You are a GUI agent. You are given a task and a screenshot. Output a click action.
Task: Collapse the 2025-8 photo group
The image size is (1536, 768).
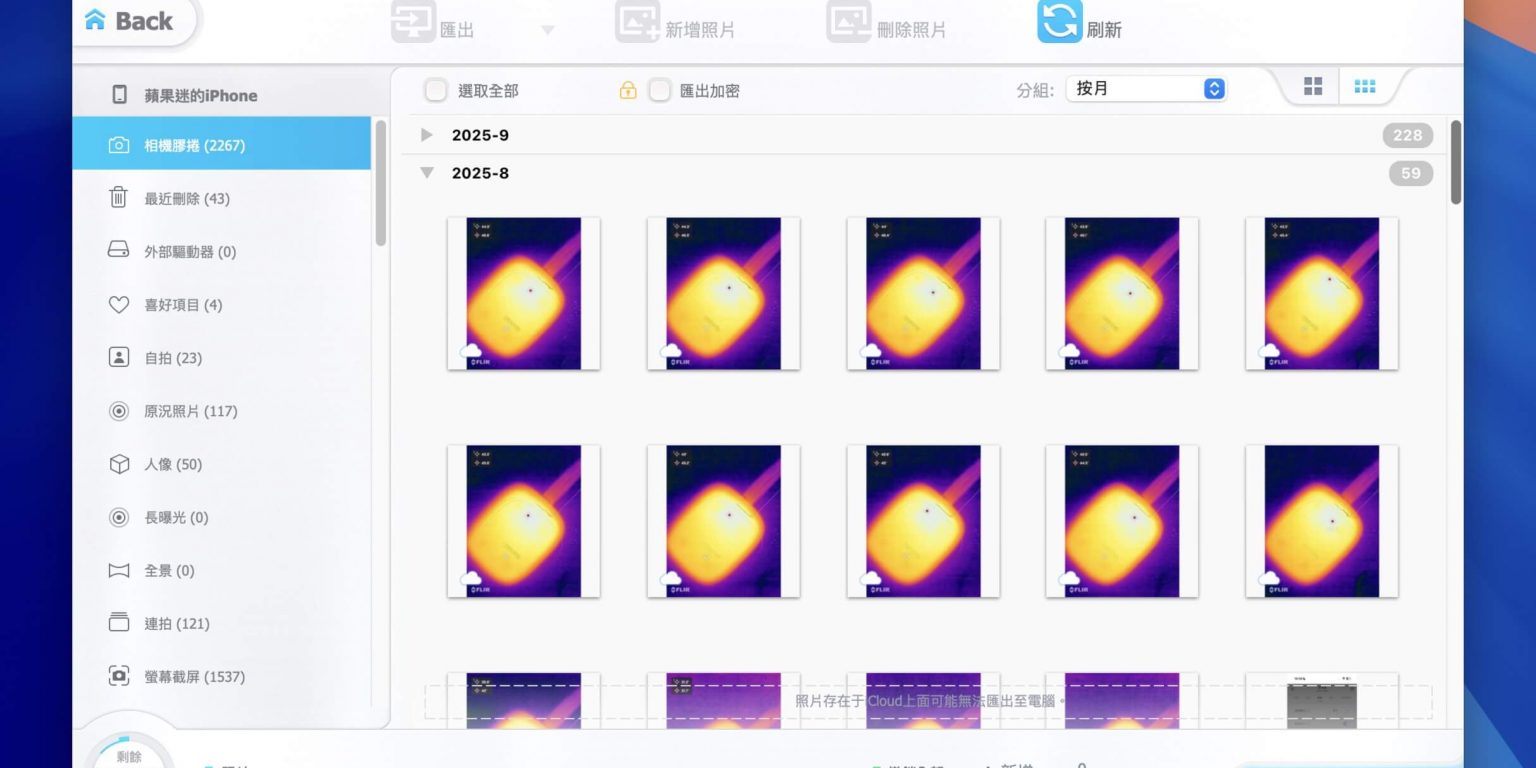click(427, 173)
